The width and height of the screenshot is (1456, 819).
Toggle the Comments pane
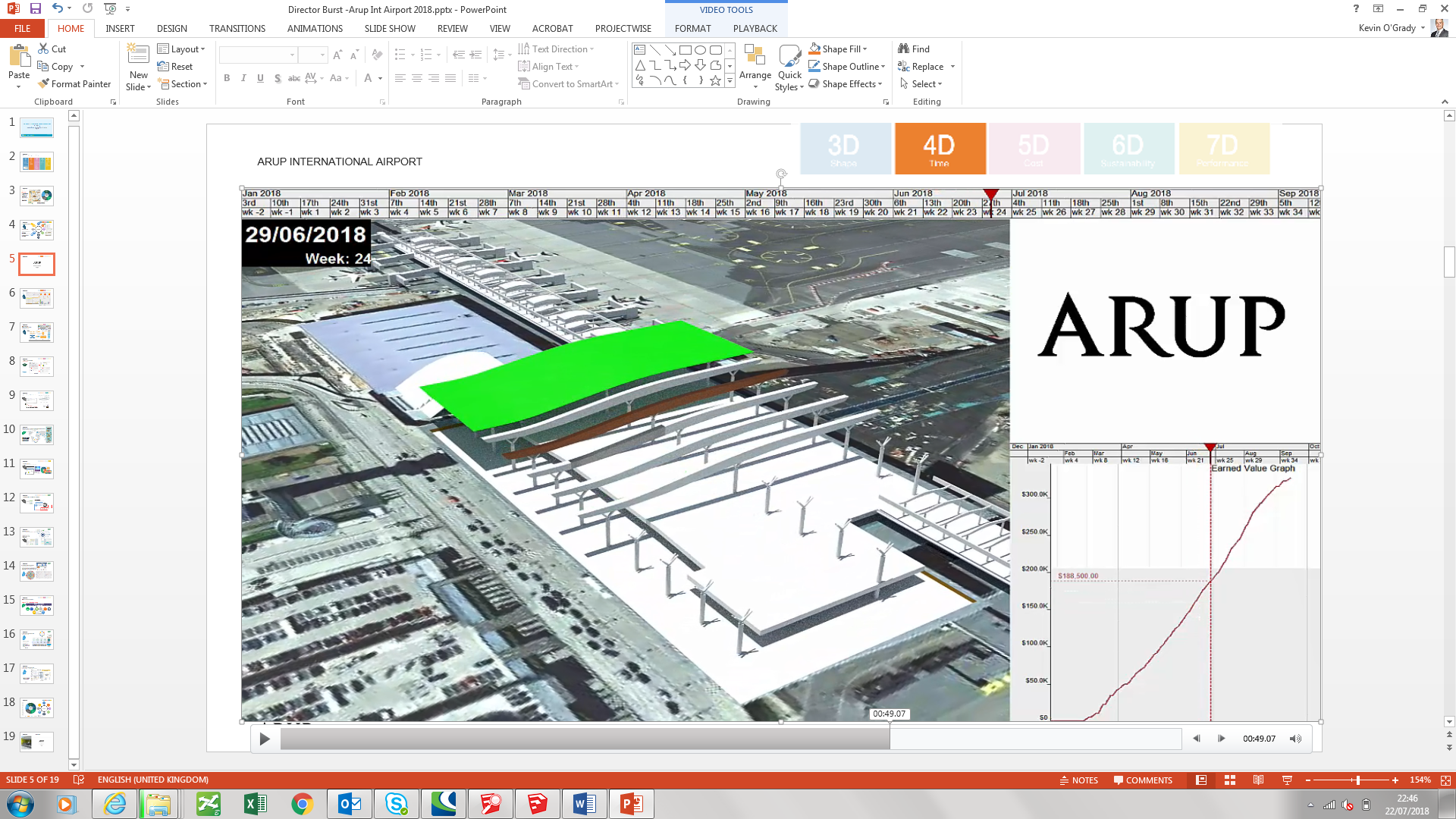tap(1143, 780)
